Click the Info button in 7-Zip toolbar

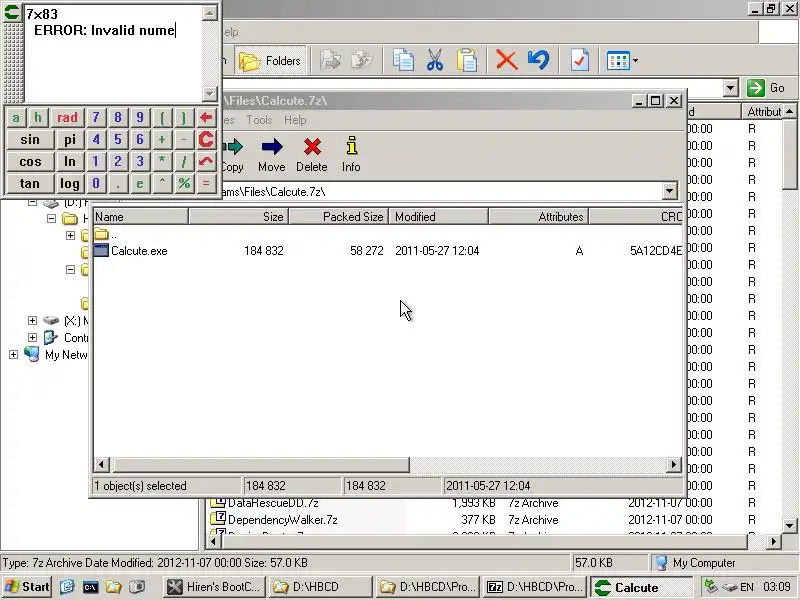[x=351, y=155]
